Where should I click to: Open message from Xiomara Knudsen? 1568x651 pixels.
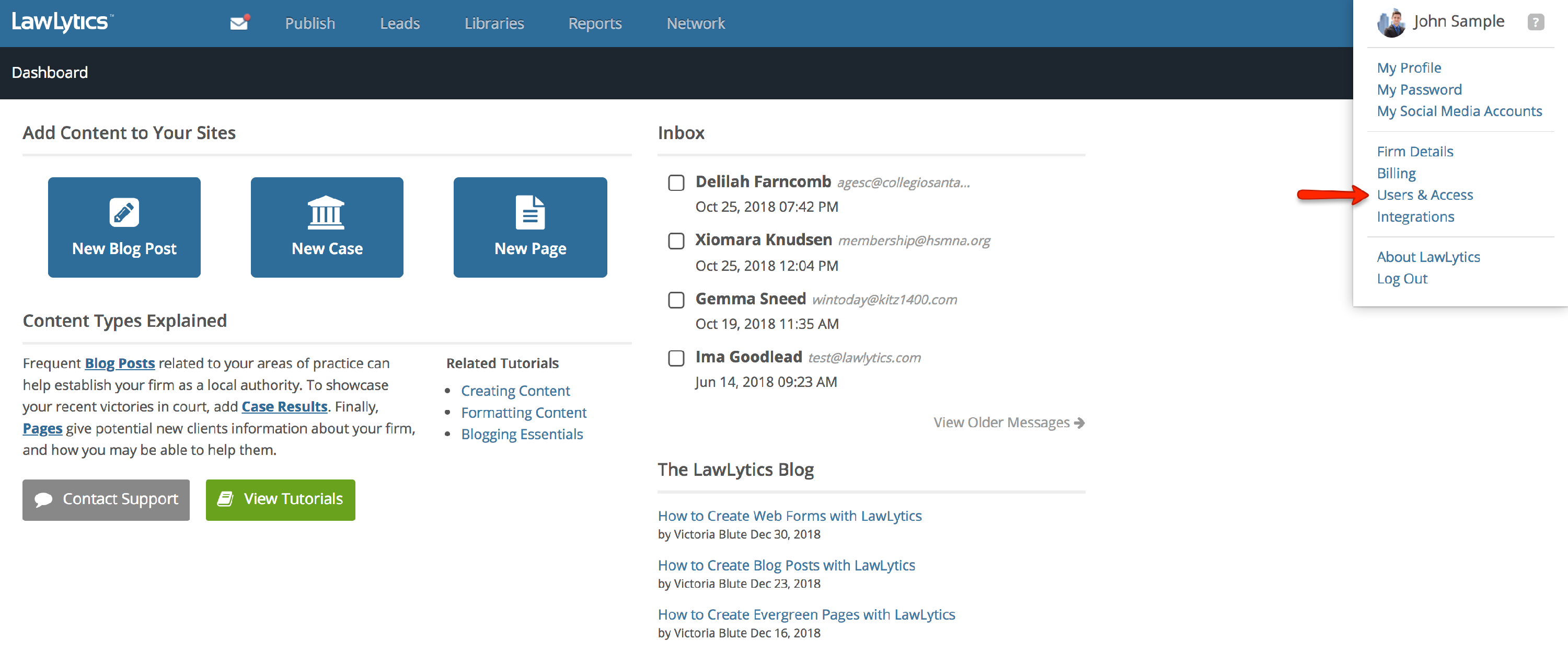tap(763, 240)
